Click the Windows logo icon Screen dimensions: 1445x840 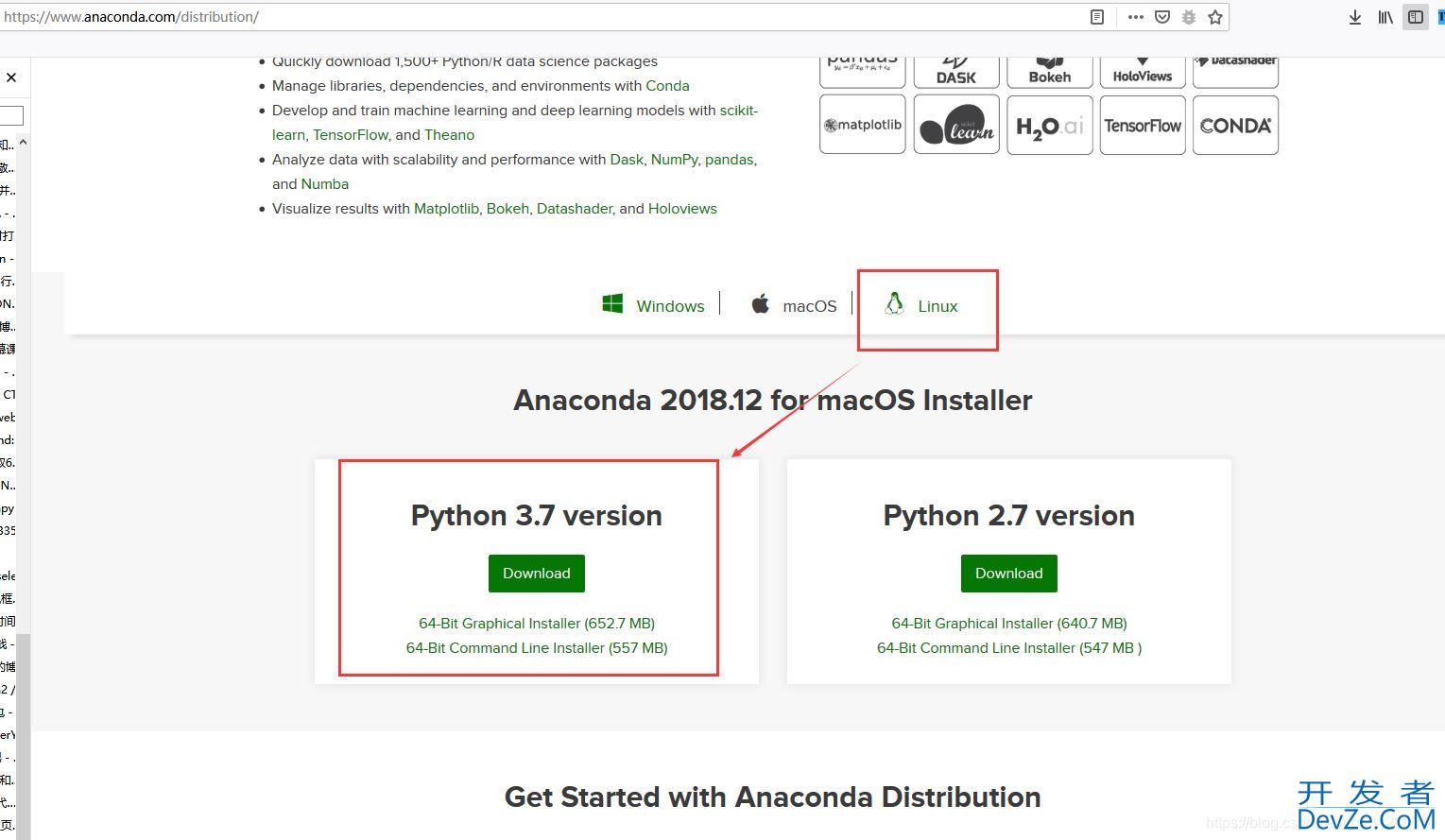(612, 303)
